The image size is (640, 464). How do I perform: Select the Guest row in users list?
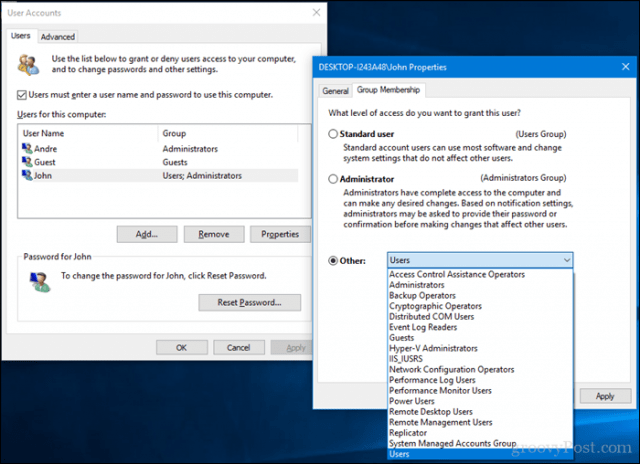[x=160, y=162]
